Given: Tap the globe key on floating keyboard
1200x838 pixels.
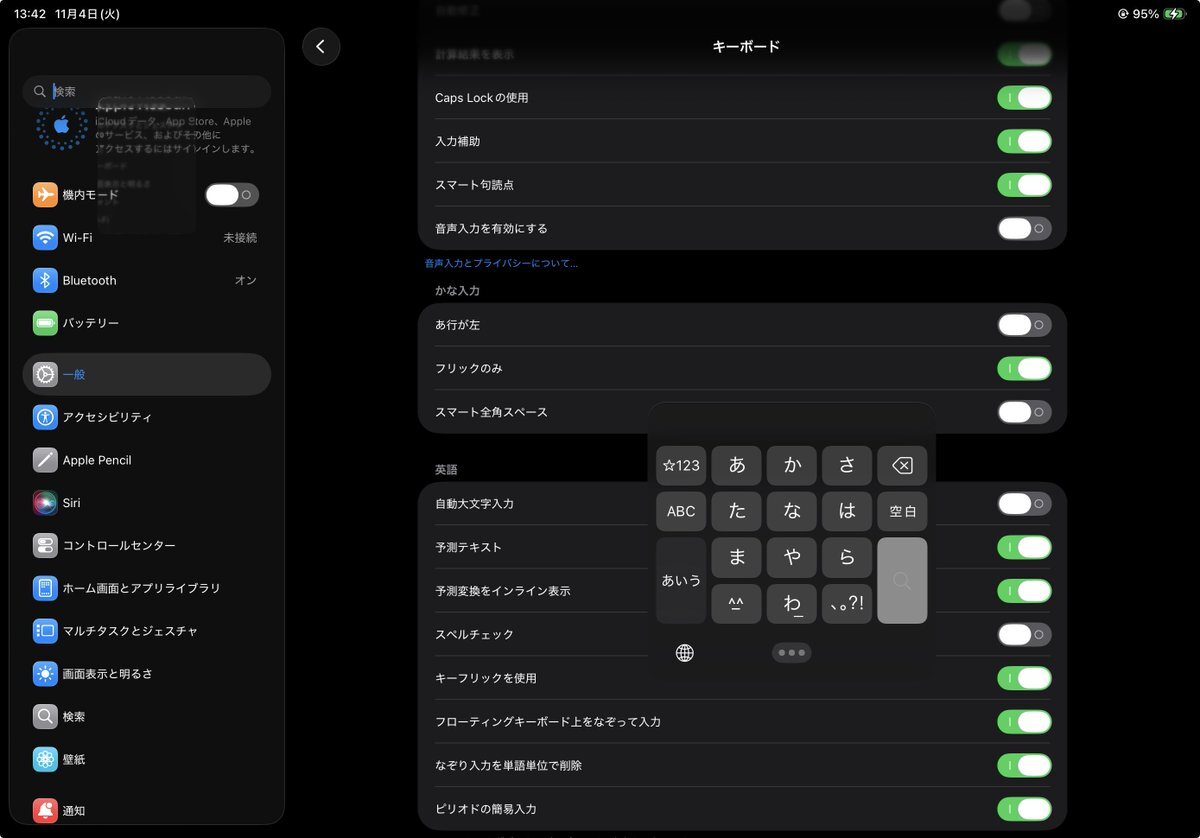Looking at the screenshot, I should pos(685,653).
